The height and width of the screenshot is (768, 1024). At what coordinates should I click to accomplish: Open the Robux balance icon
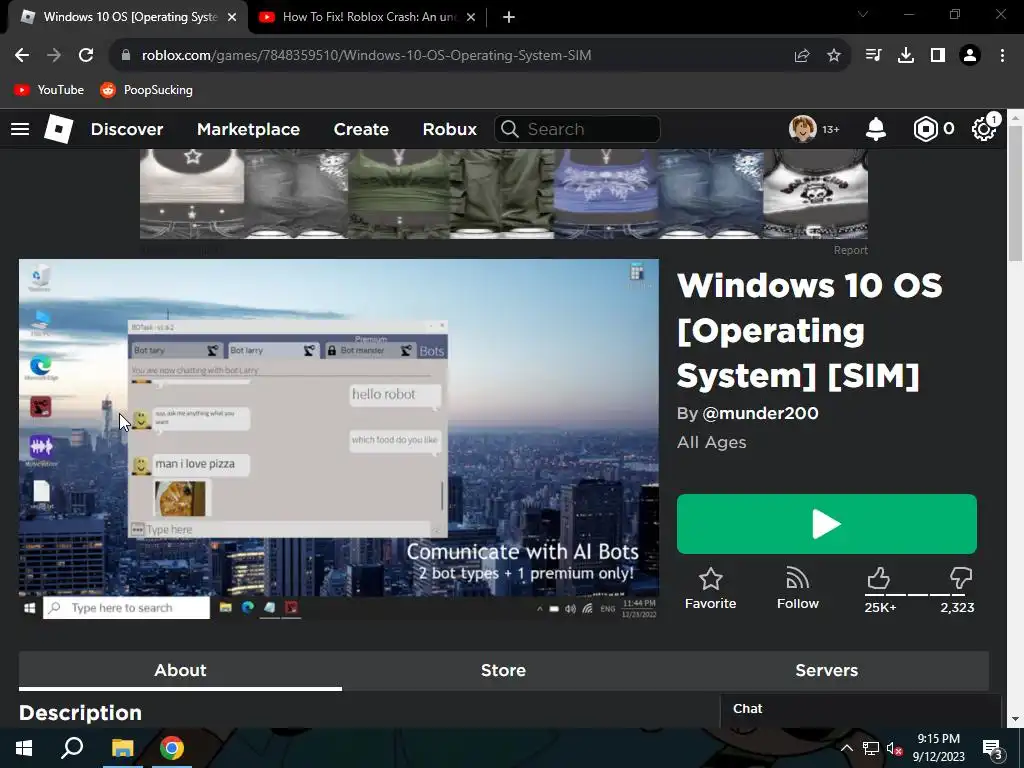point(925,129)
